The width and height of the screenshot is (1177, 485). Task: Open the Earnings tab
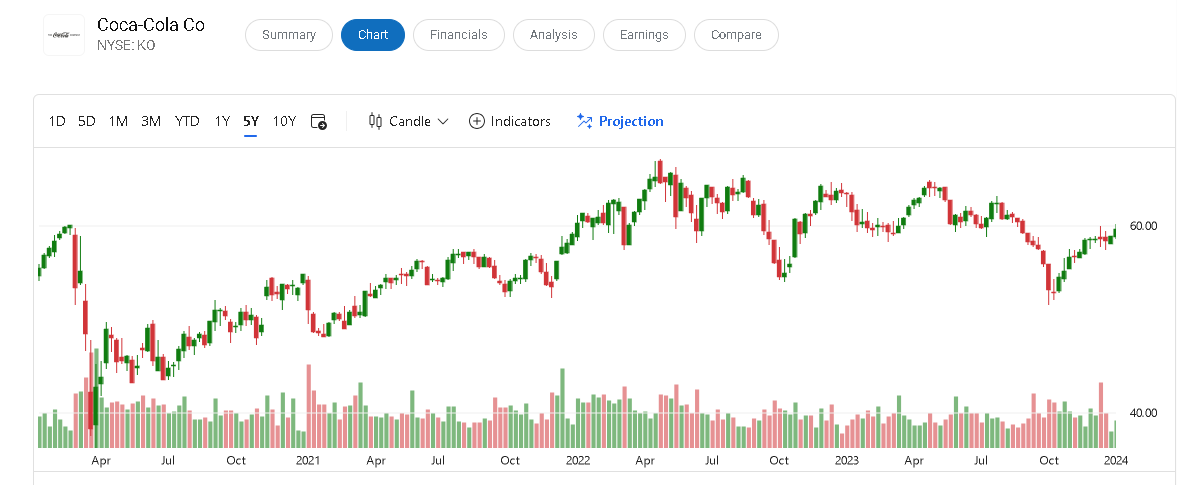point(644,35)
